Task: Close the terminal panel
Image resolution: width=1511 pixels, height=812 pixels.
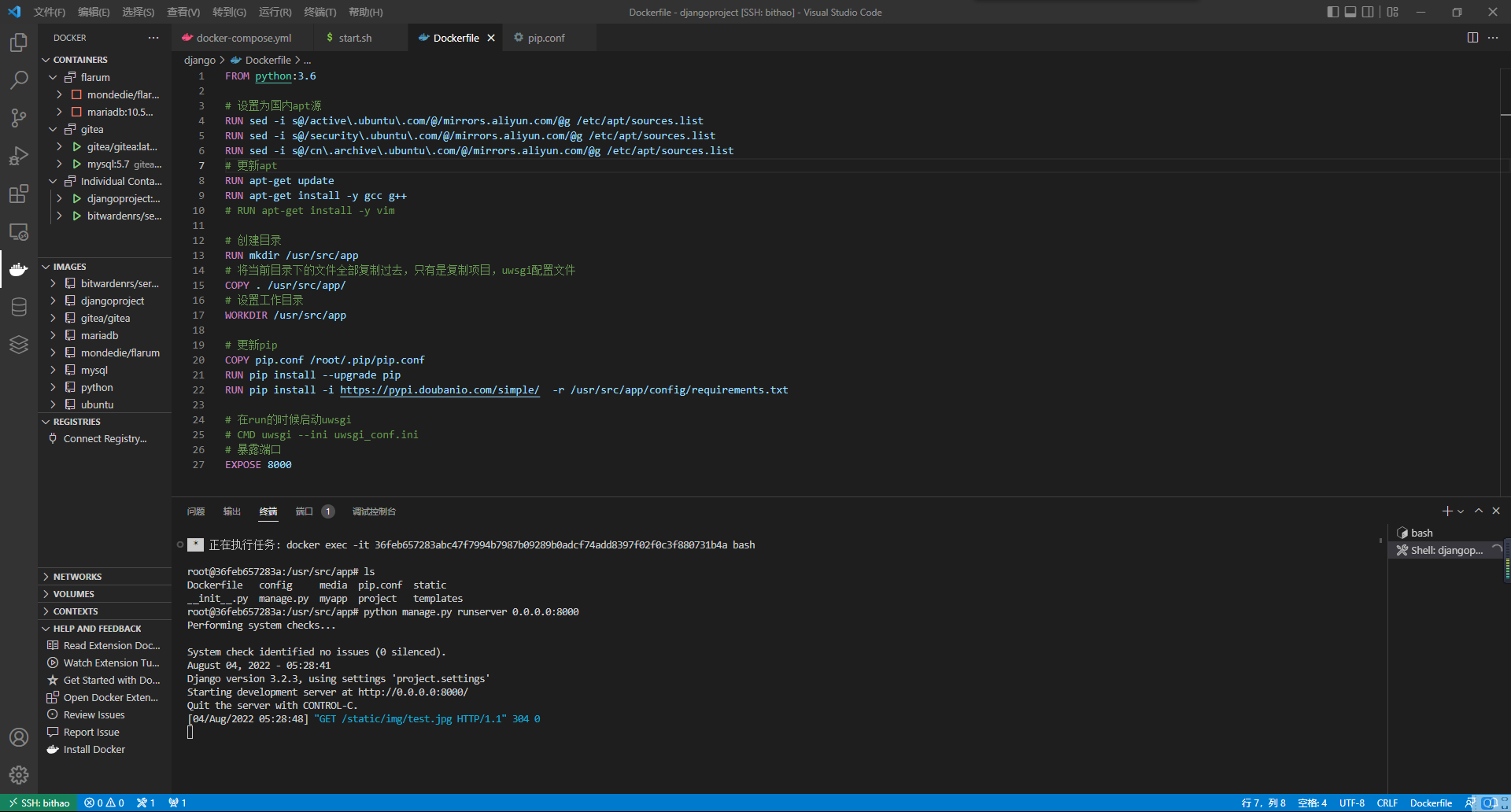Action: pyautogui.click(x=1496, y=511)
